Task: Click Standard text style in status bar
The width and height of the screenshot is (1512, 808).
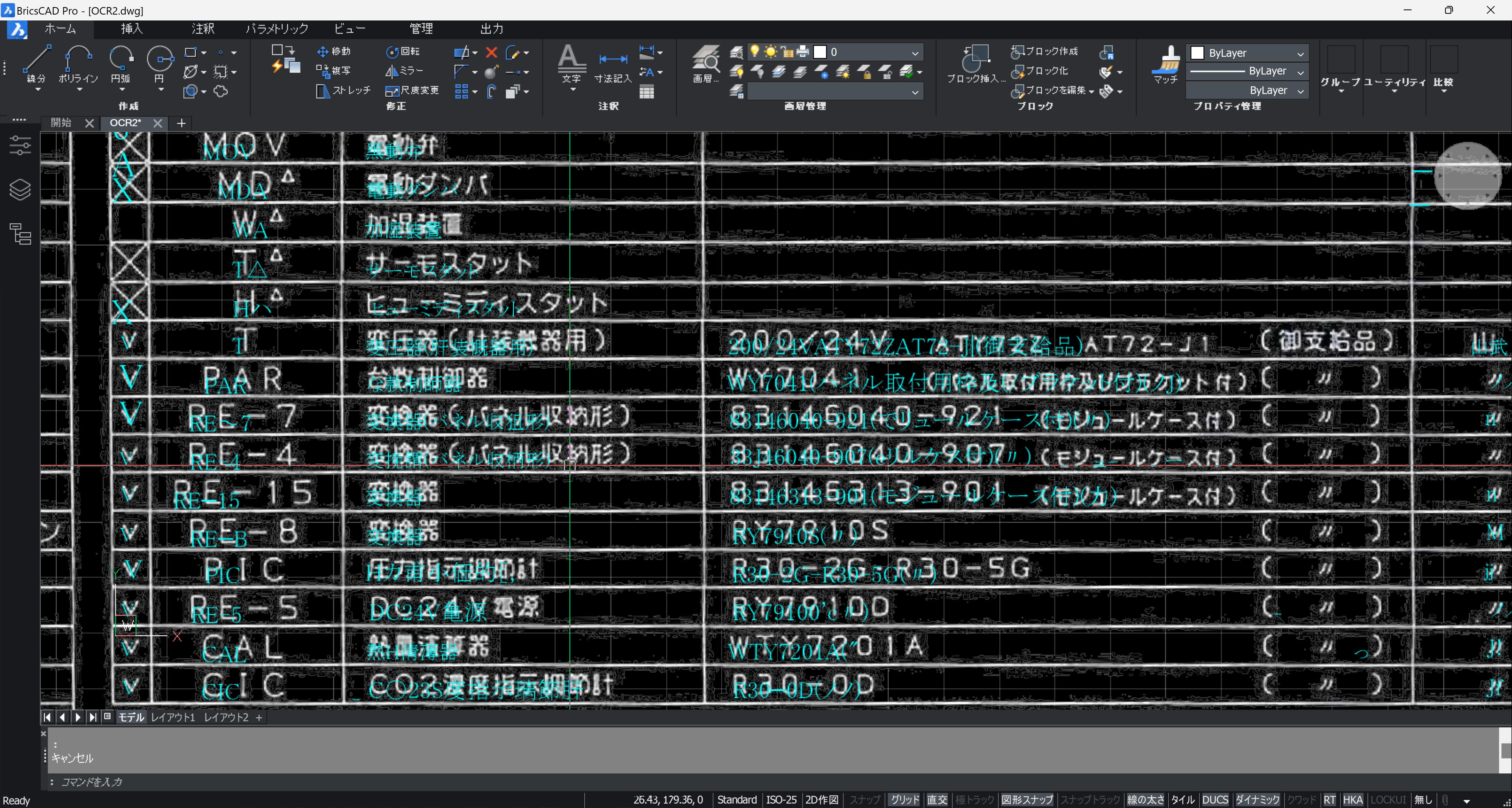Action: coord(737,800)
